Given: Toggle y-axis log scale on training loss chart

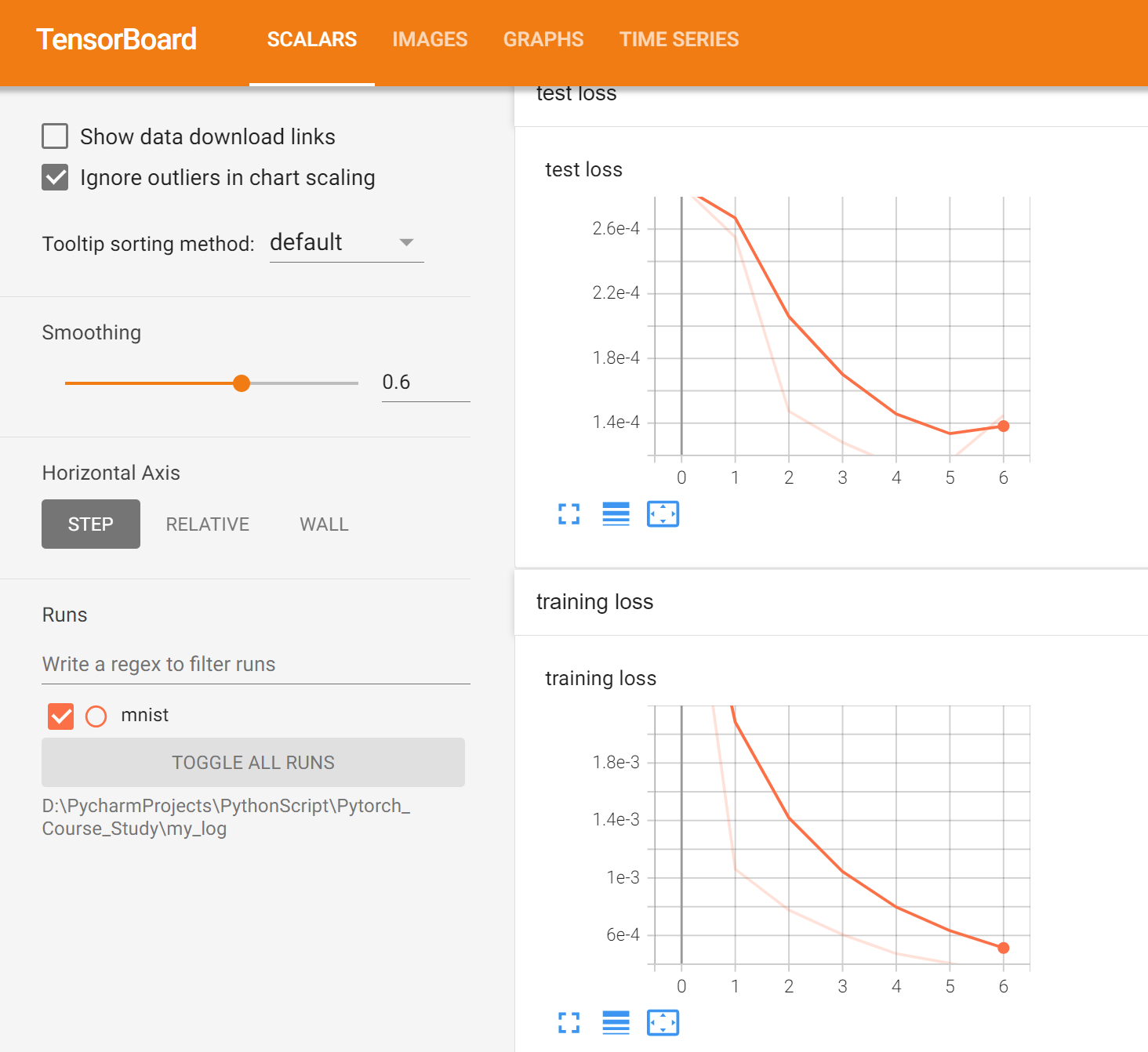Looking at the screenshot, I should [616, 1022].
